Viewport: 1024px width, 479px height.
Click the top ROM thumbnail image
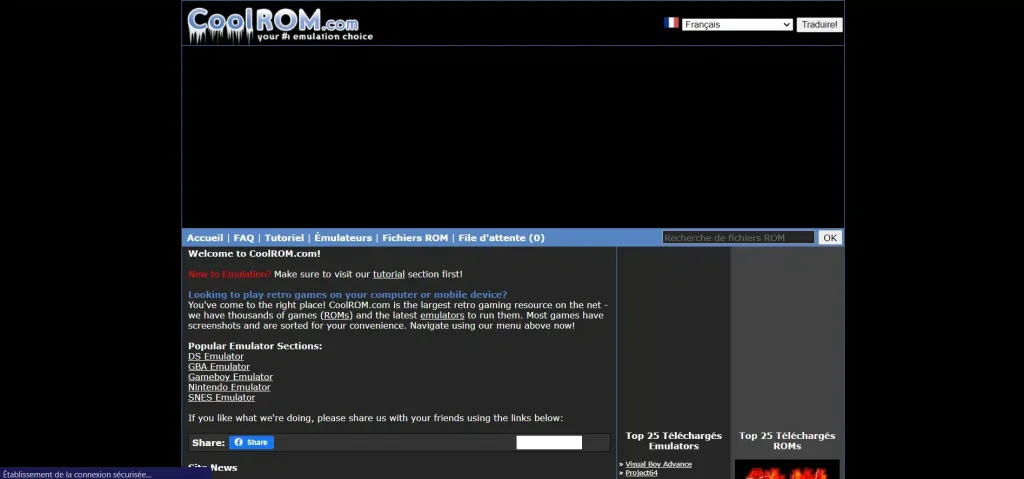787,469
